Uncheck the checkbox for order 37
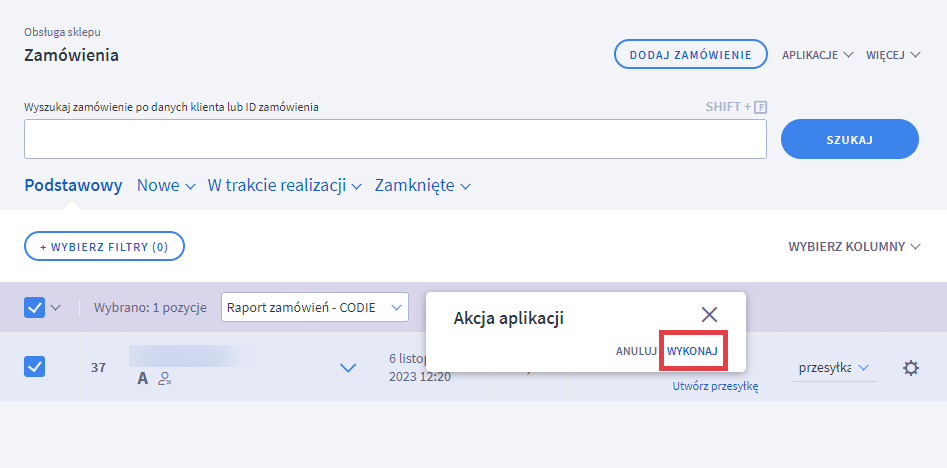Screen dimensions: 947x468 (x=34, y=367)
